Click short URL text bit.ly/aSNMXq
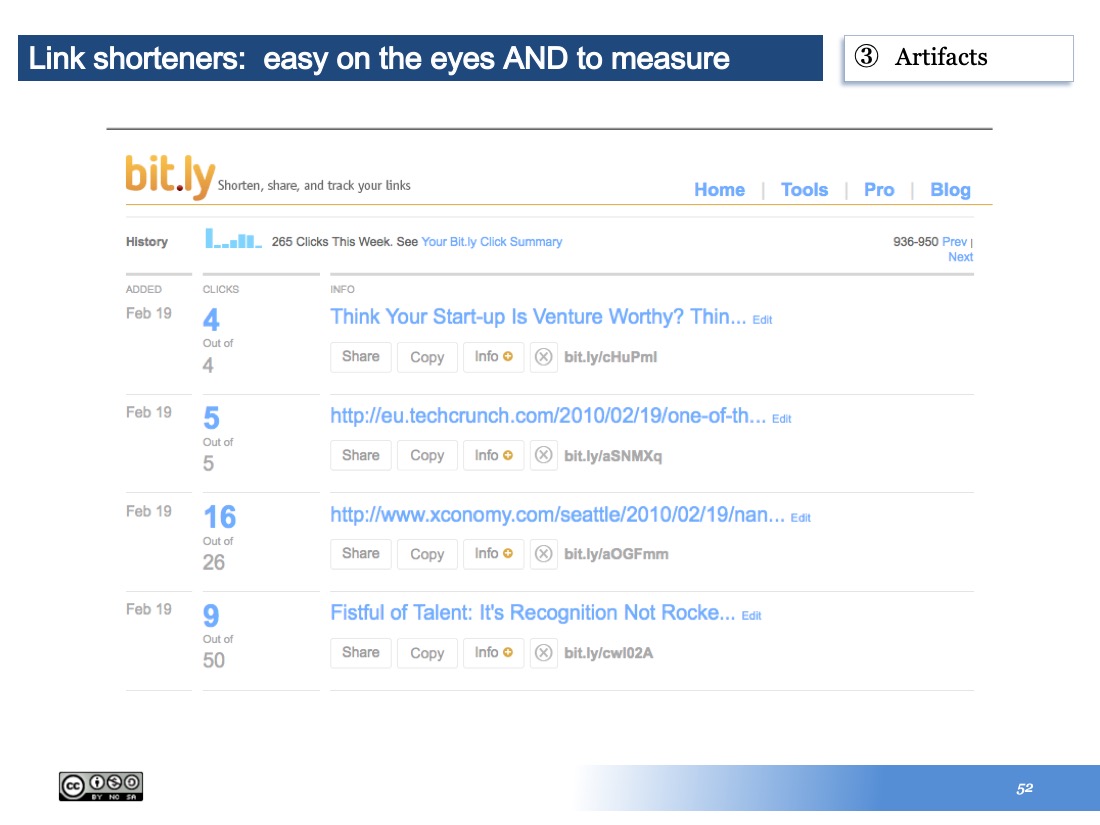This screenshot has height=825, width=1100. tap(612, 456)
